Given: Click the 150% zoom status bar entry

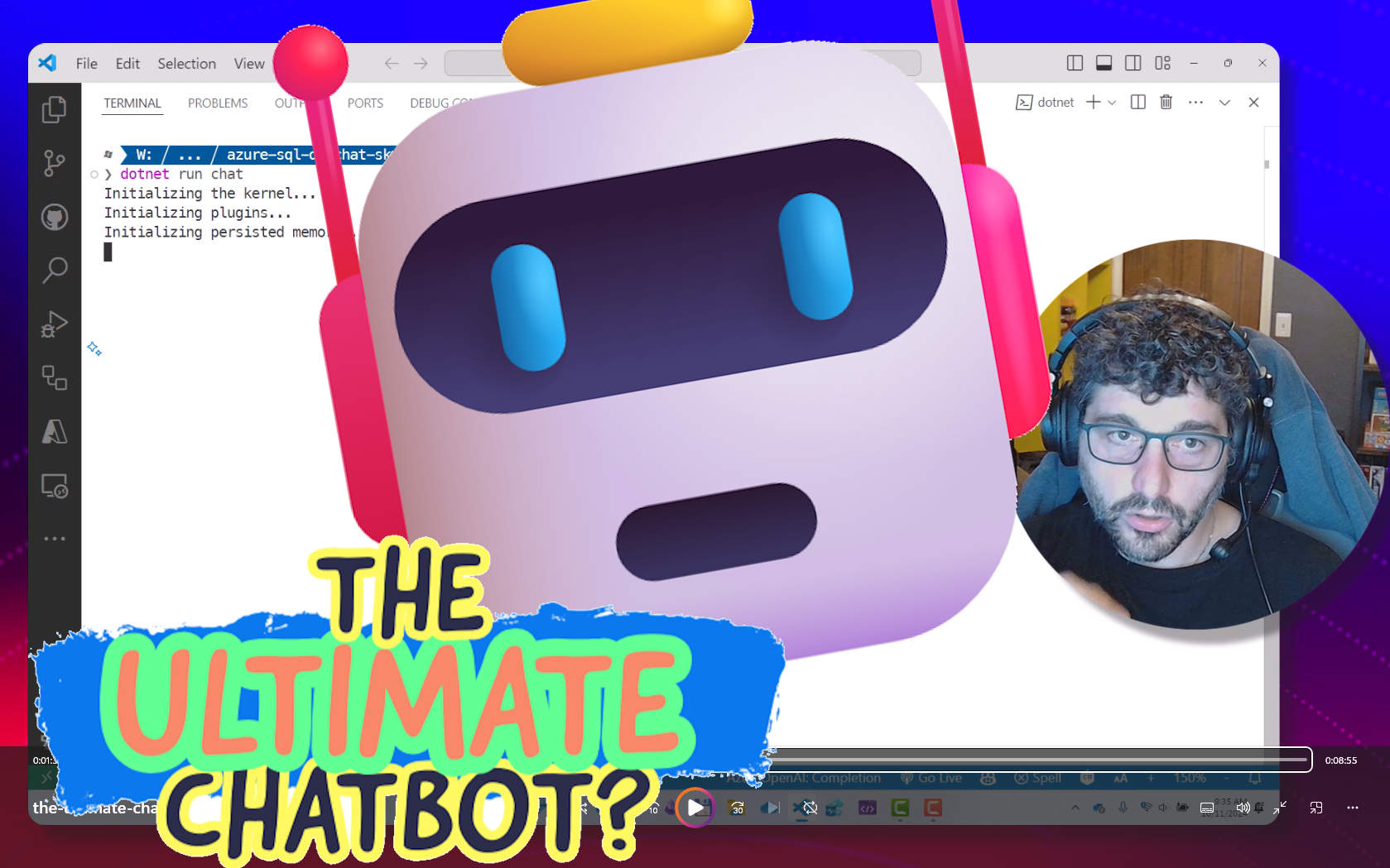Looking at the screenshot, I should [x=1190, y=779].
